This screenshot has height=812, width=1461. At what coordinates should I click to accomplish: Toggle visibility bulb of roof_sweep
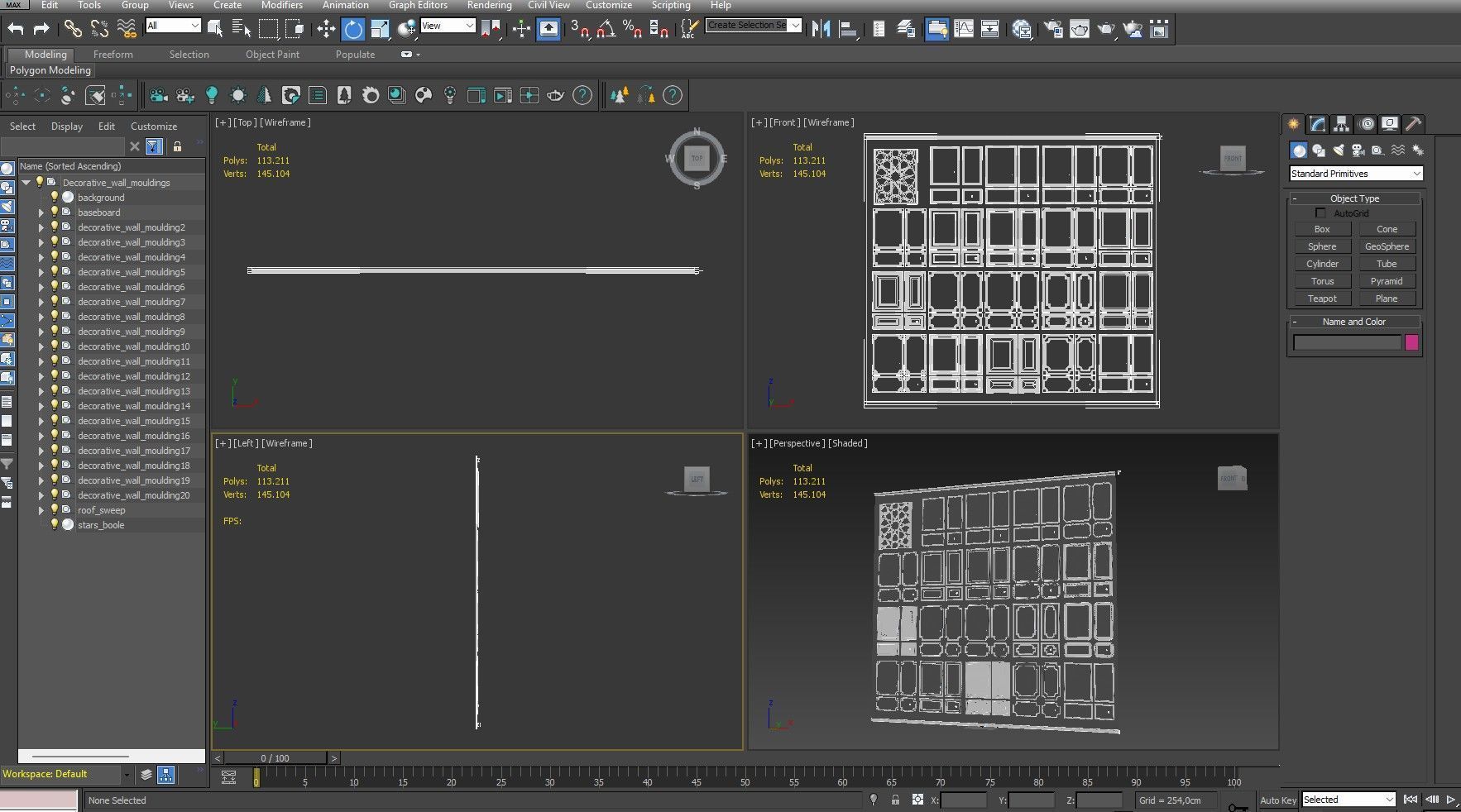pyautogui.click(x=55, y=510)
